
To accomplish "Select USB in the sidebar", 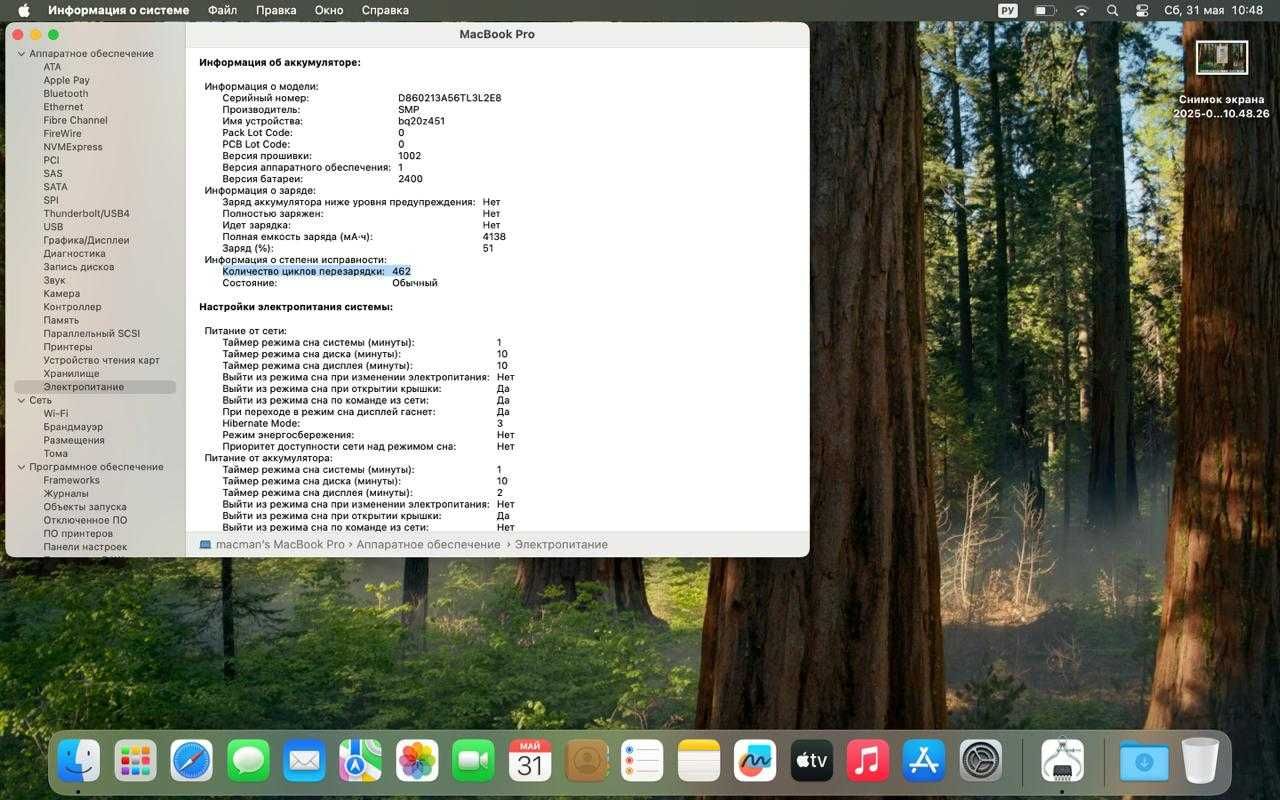I will coord(53,227).
